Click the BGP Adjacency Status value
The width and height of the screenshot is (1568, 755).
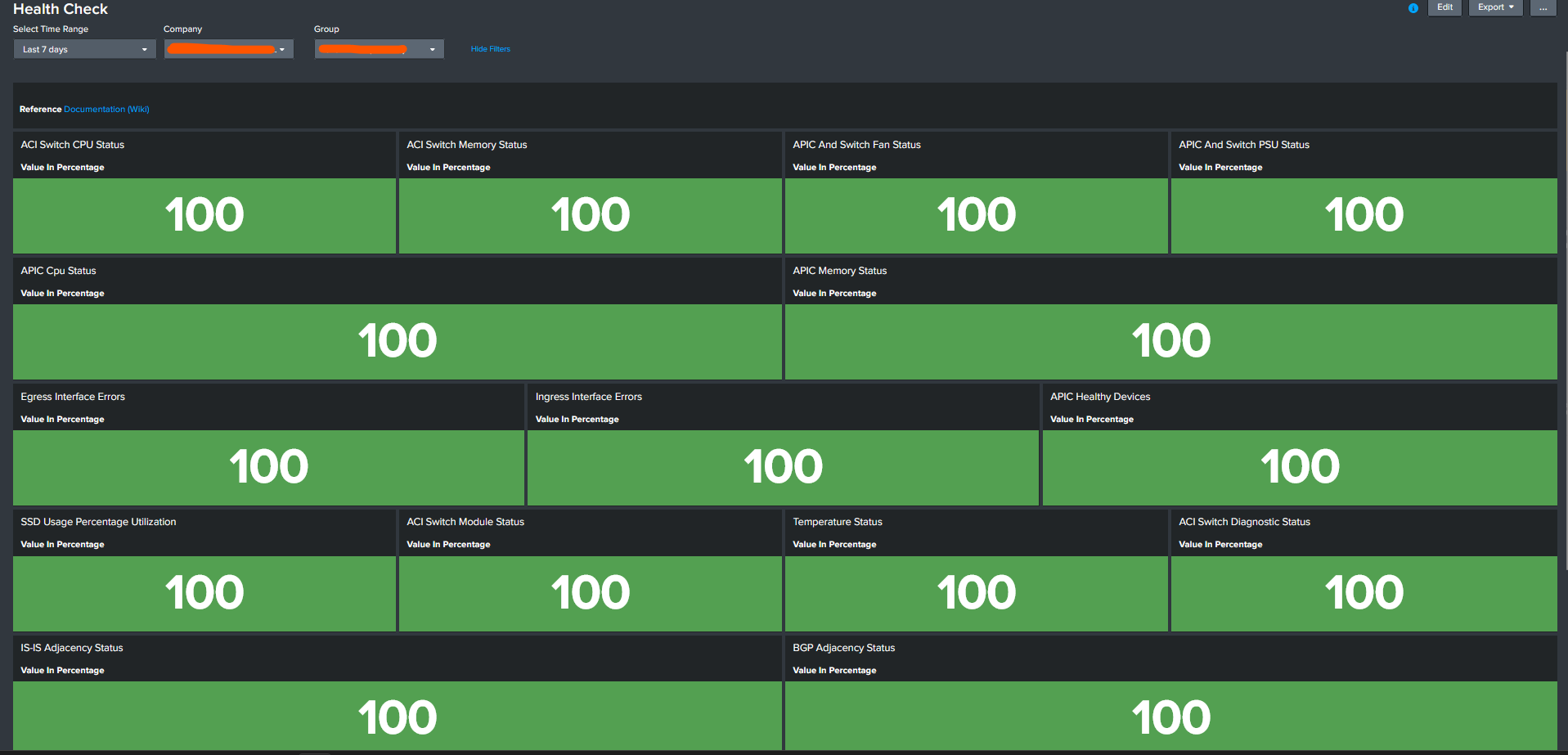(1171, 716)
